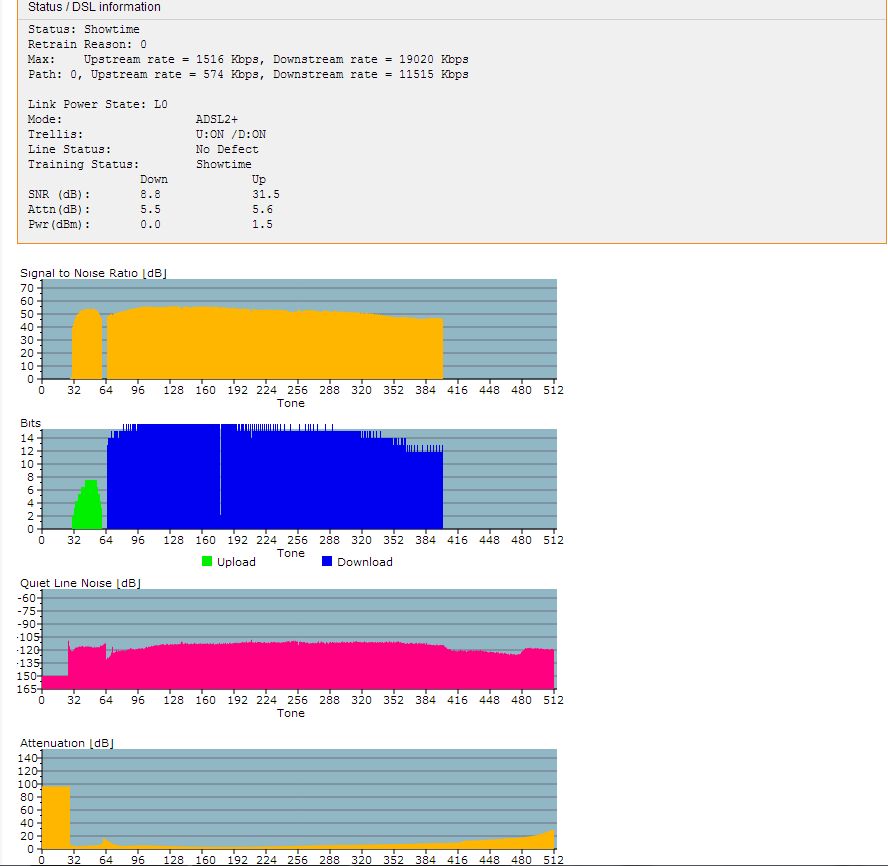Image resolution: width=888 pixels, height=866 pixels.
Task: Click the "Link Power State: L0" line
Action: click(97, 104)
